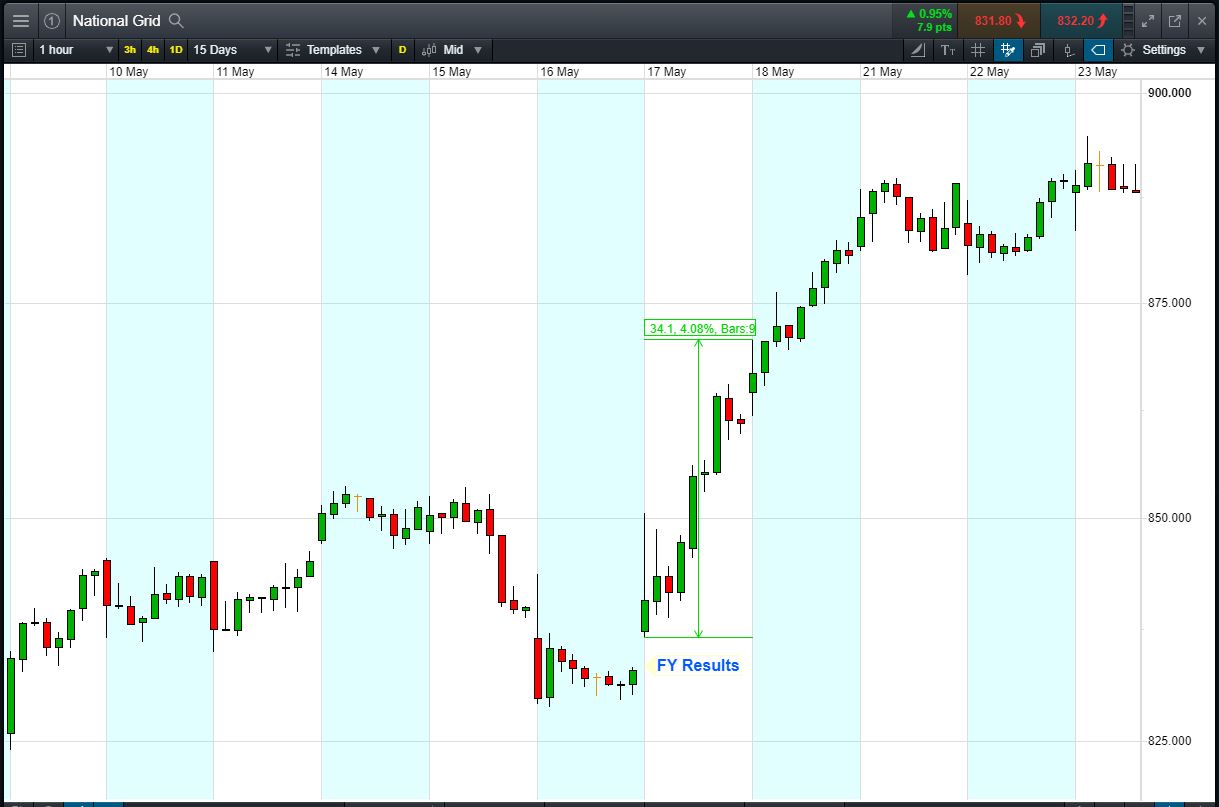Click the 18 May date label
This screenshot has height=807, width=1219.
775,72
